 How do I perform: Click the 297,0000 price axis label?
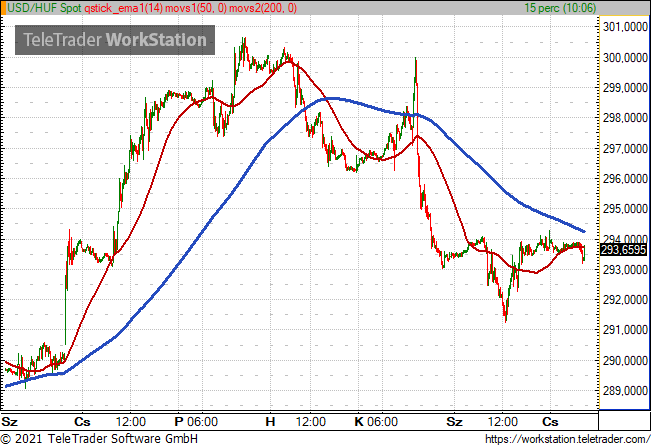click(625, 148)
